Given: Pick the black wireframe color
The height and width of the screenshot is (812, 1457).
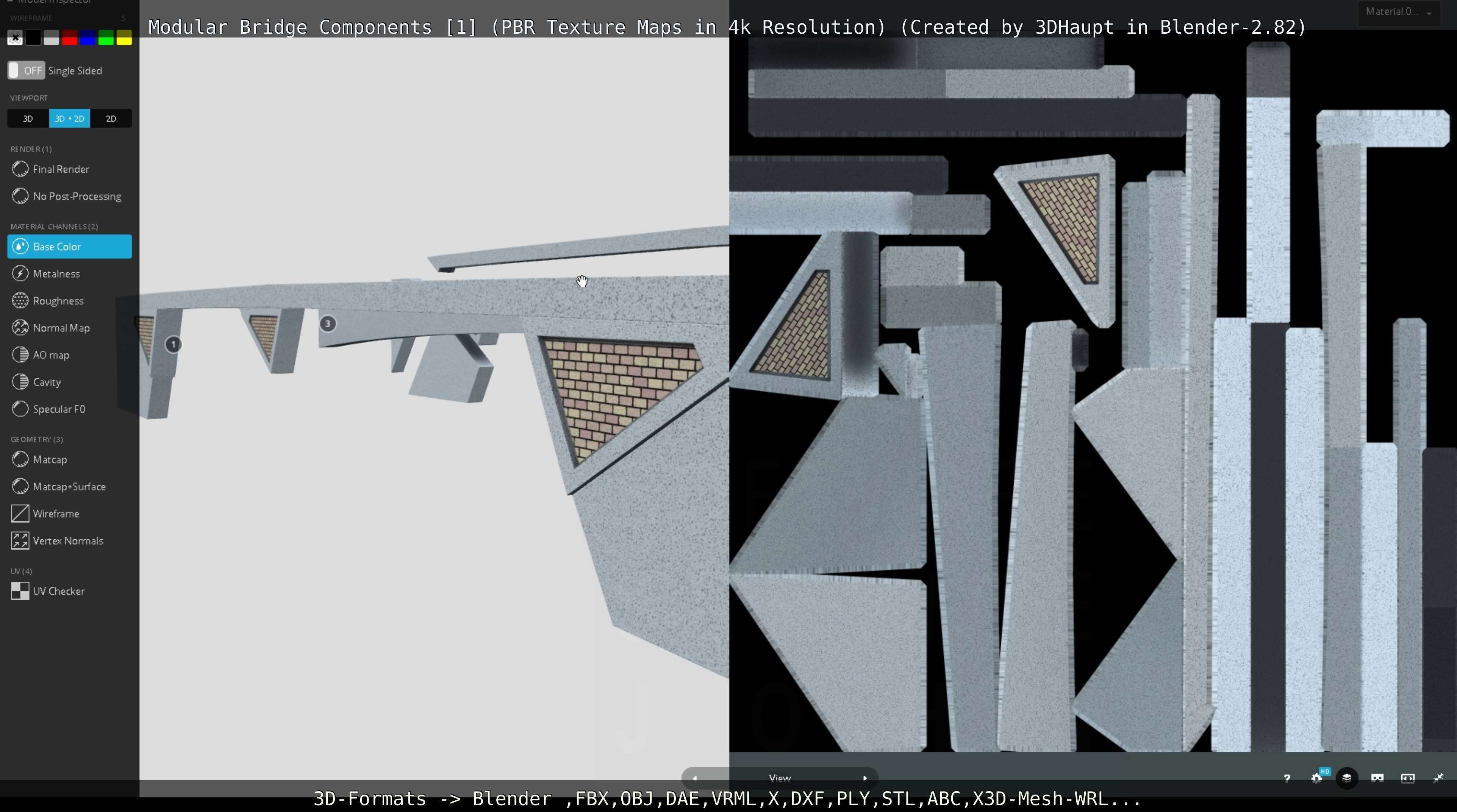Looking at the screenshot, I should tap(33, 38).
